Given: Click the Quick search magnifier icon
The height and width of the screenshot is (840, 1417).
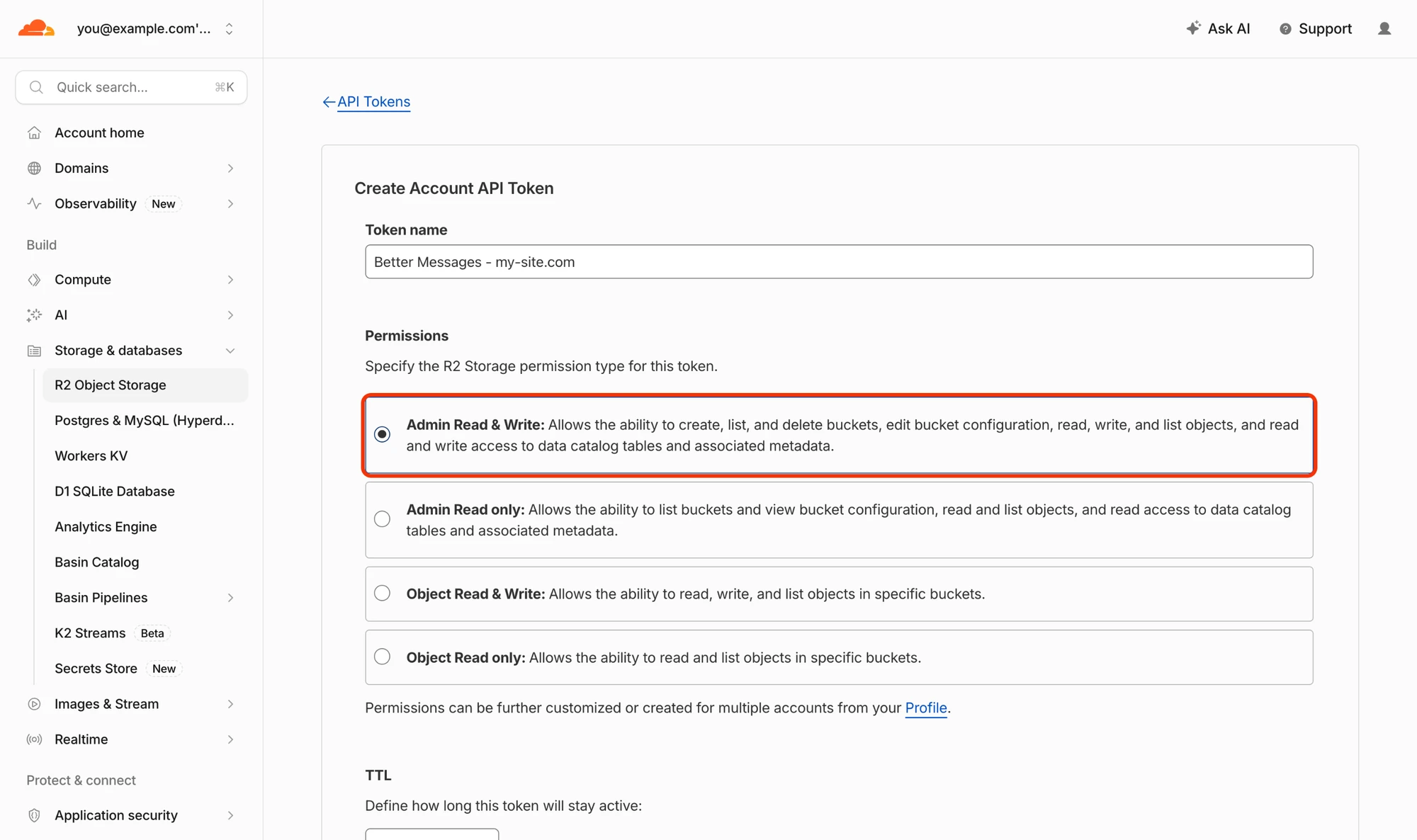Looking at the screenshot, I should tap(36, 87).
